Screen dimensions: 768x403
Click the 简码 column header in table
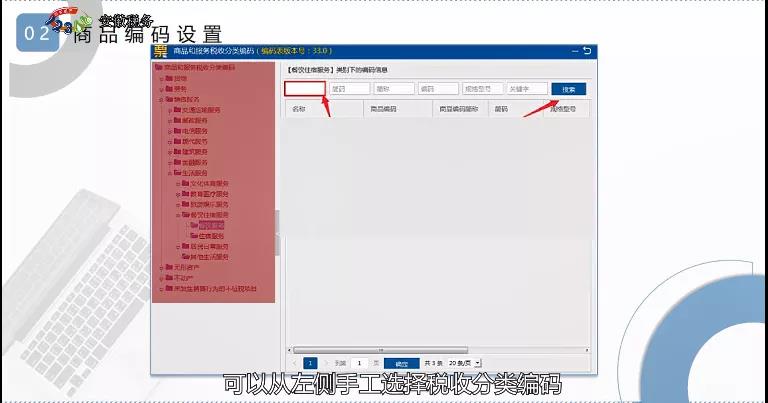516,109
